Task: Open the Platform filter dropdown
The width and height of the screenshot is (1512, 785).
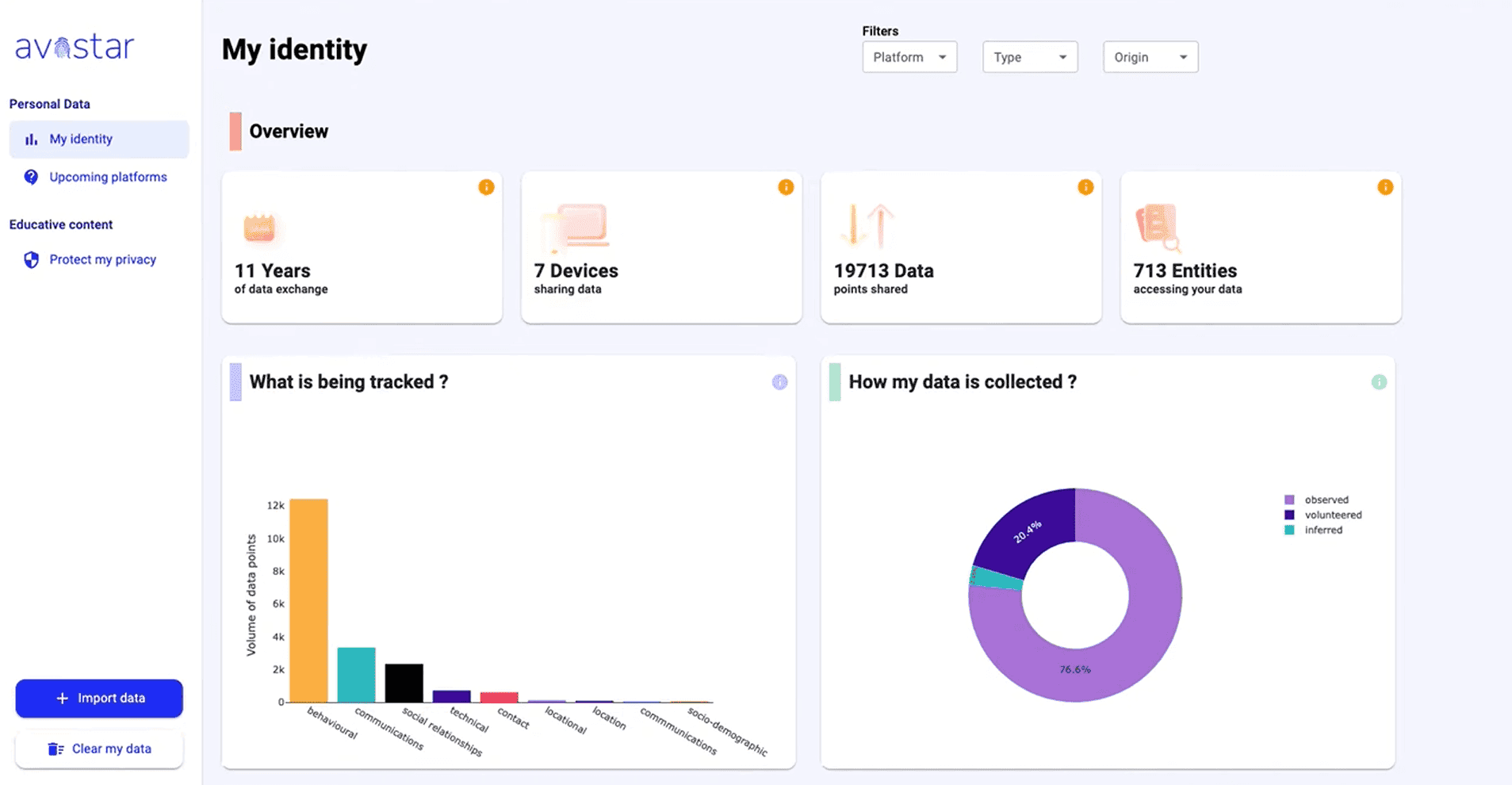Action: click(x=909, y=57)
